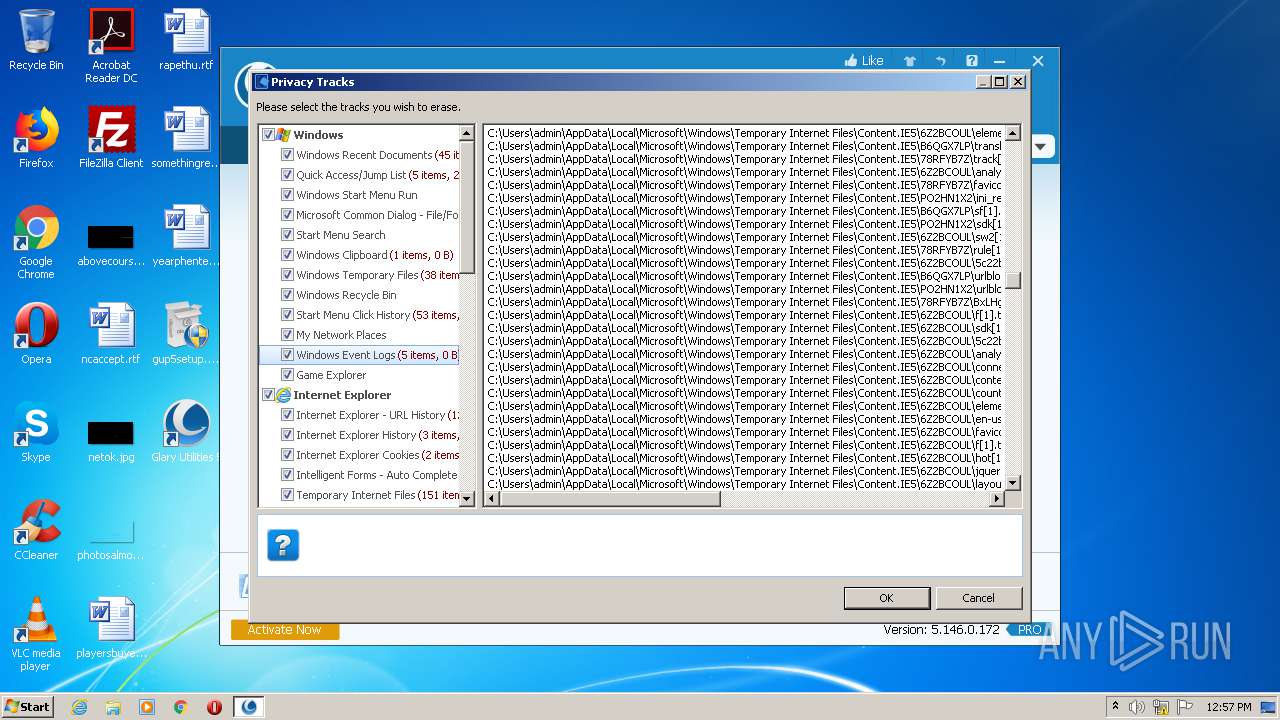Viewport: 1280px width, 720px height.
Task: Click OK to confirm track selection
Action: (886, 598)
